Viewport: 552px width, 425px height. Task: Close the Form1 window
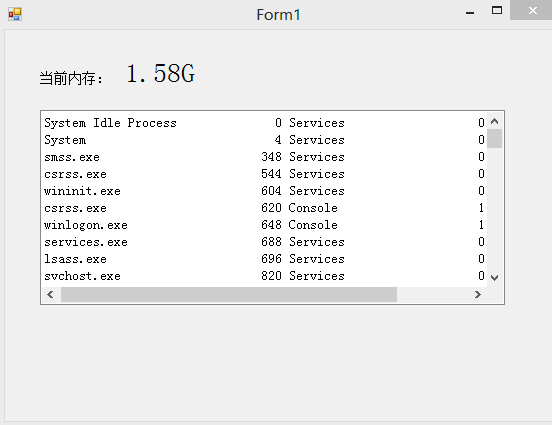532,10
